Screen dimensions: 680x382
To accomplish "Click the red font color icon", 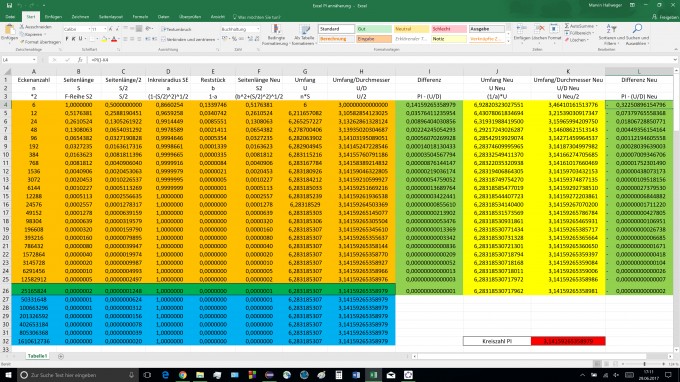I will [x=114, y=39].
